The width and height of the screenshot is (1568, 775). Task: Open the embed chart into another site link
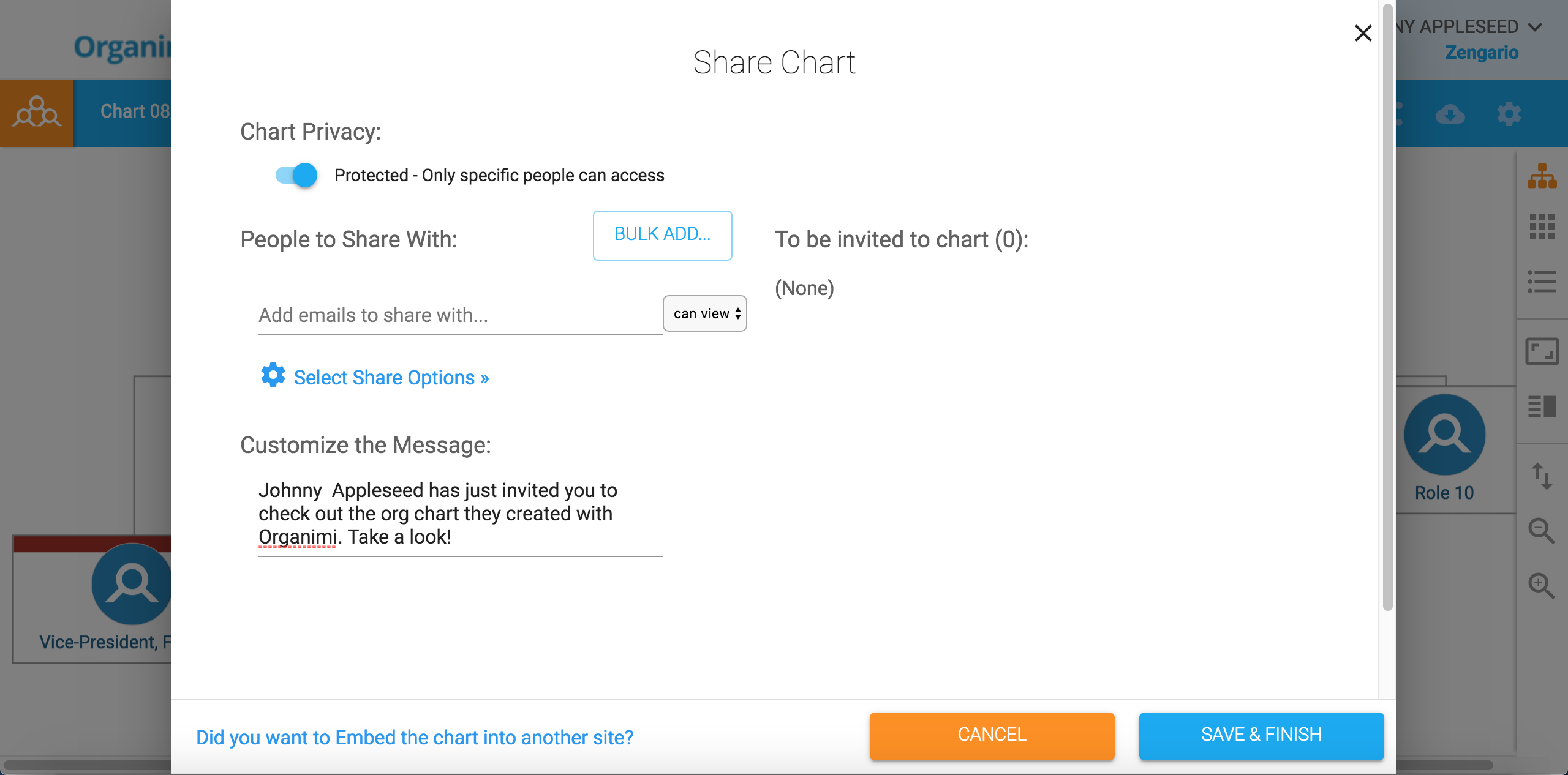tap(415, 737)
